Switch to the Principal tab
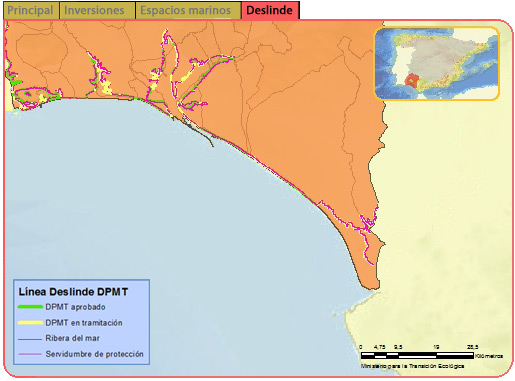Screen dimensions: 515x381 click(x=31, y=10)
